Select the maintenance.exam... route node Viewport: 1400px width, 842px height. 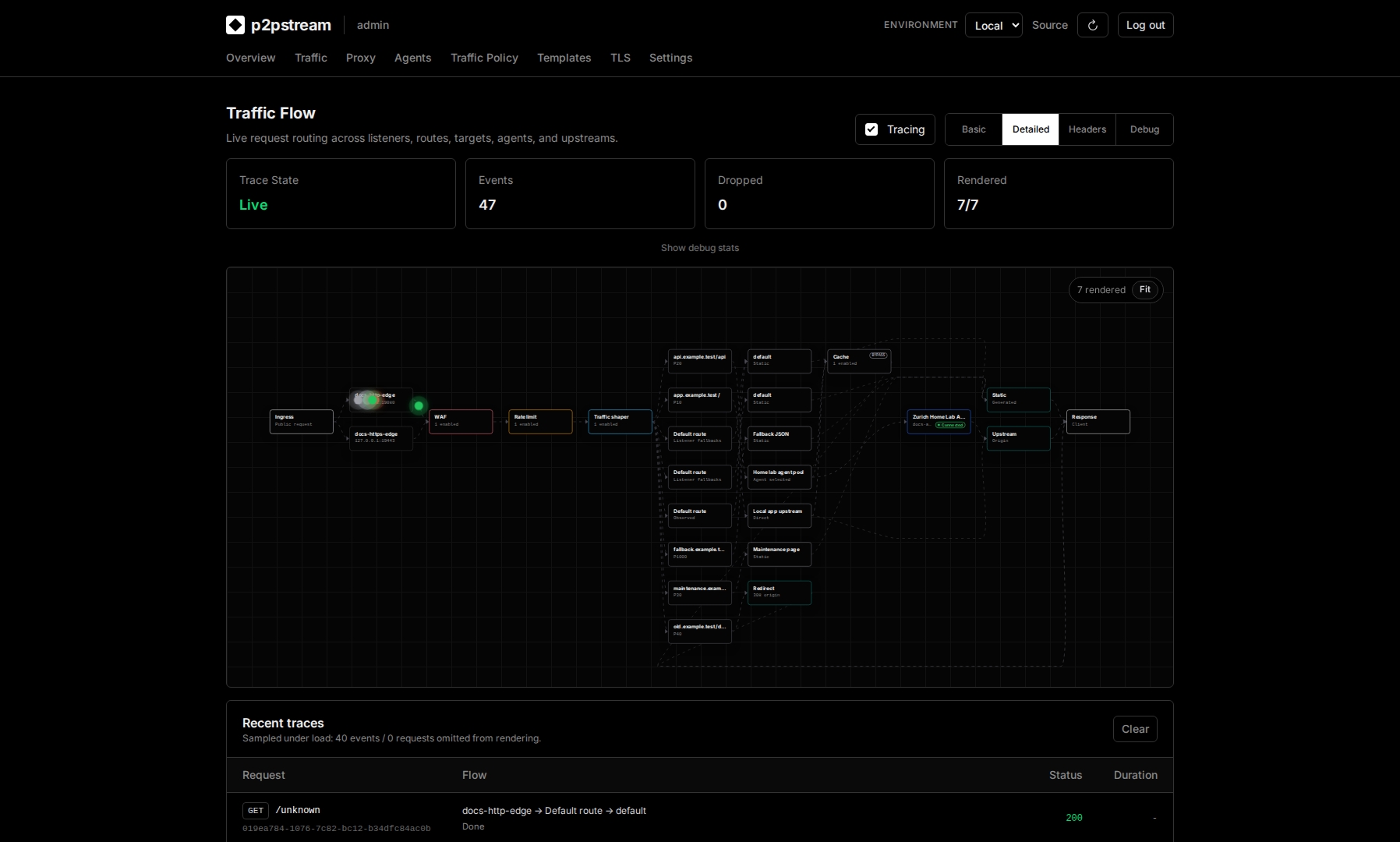tap(700, 593)
